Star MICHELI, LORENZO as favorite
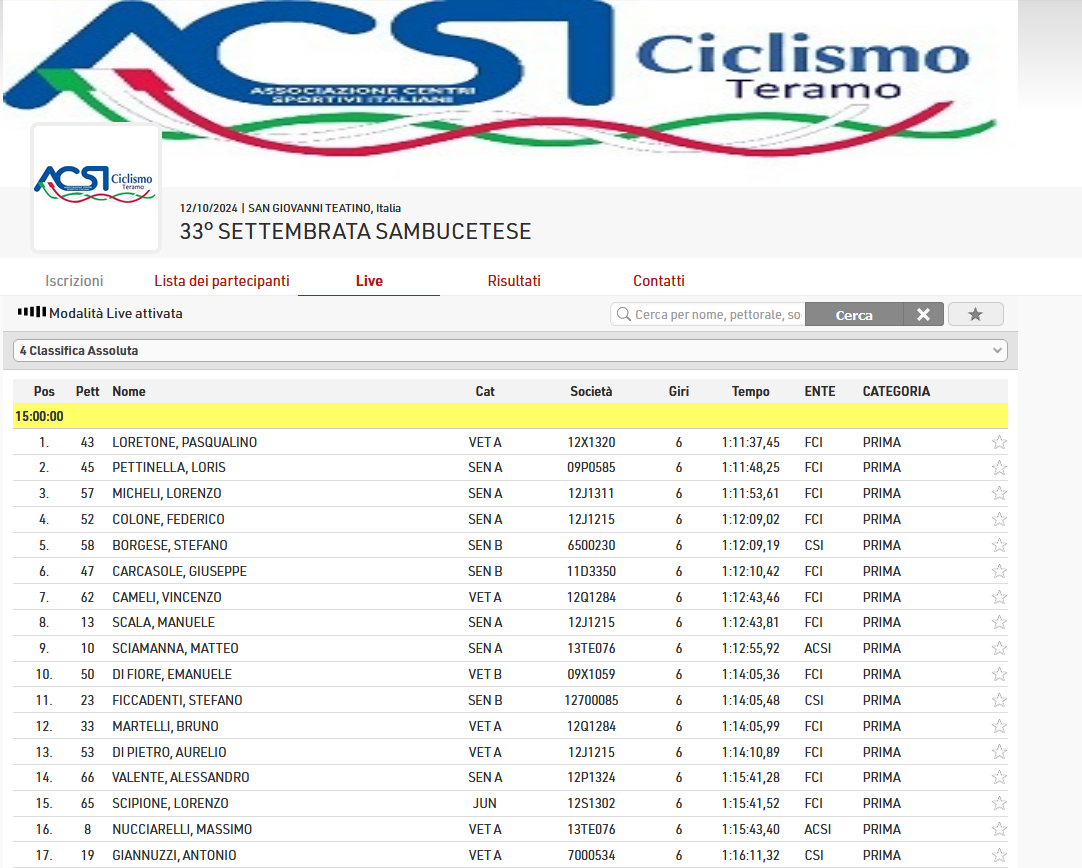1082x868 pixels. point(999,493)
